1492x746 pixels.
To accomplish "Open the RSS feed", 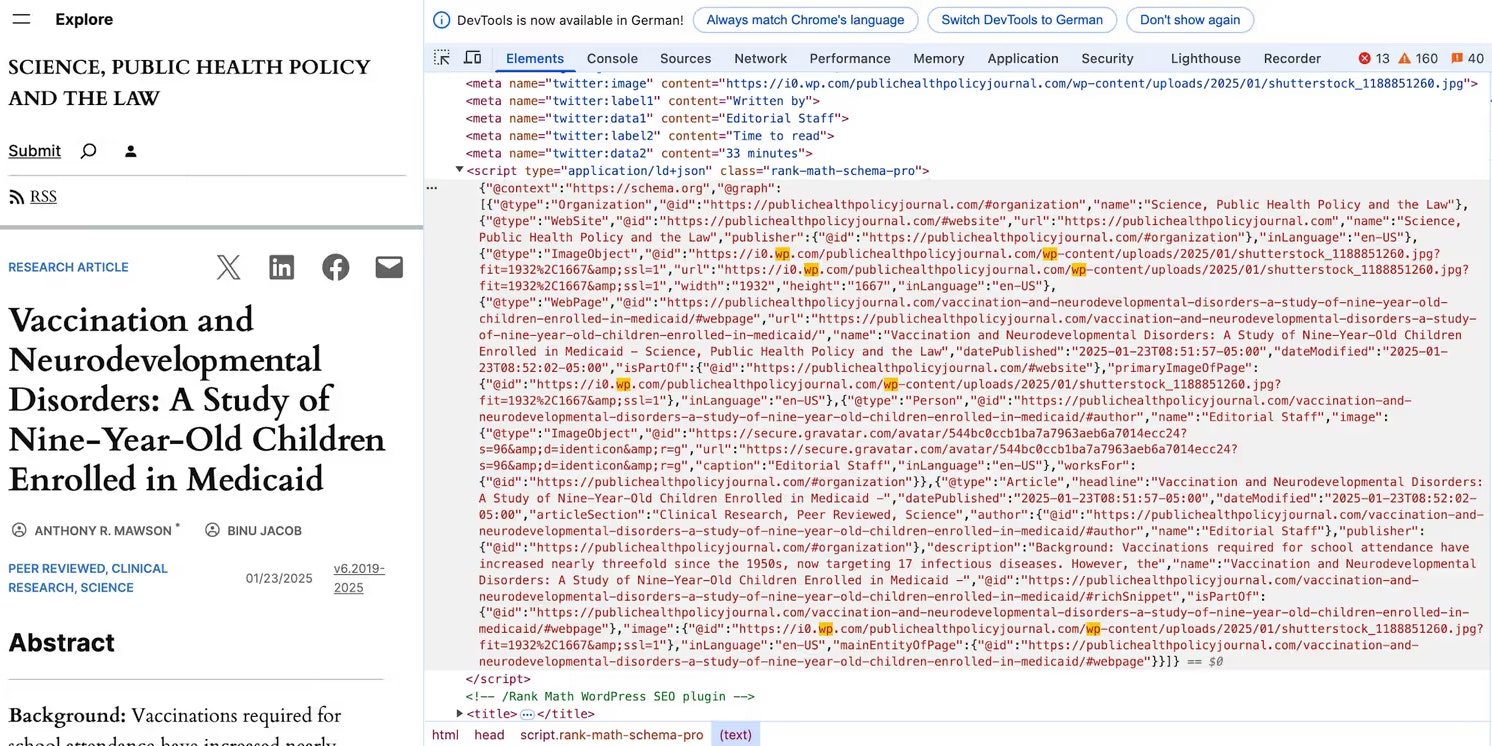I will coord(32,196).
